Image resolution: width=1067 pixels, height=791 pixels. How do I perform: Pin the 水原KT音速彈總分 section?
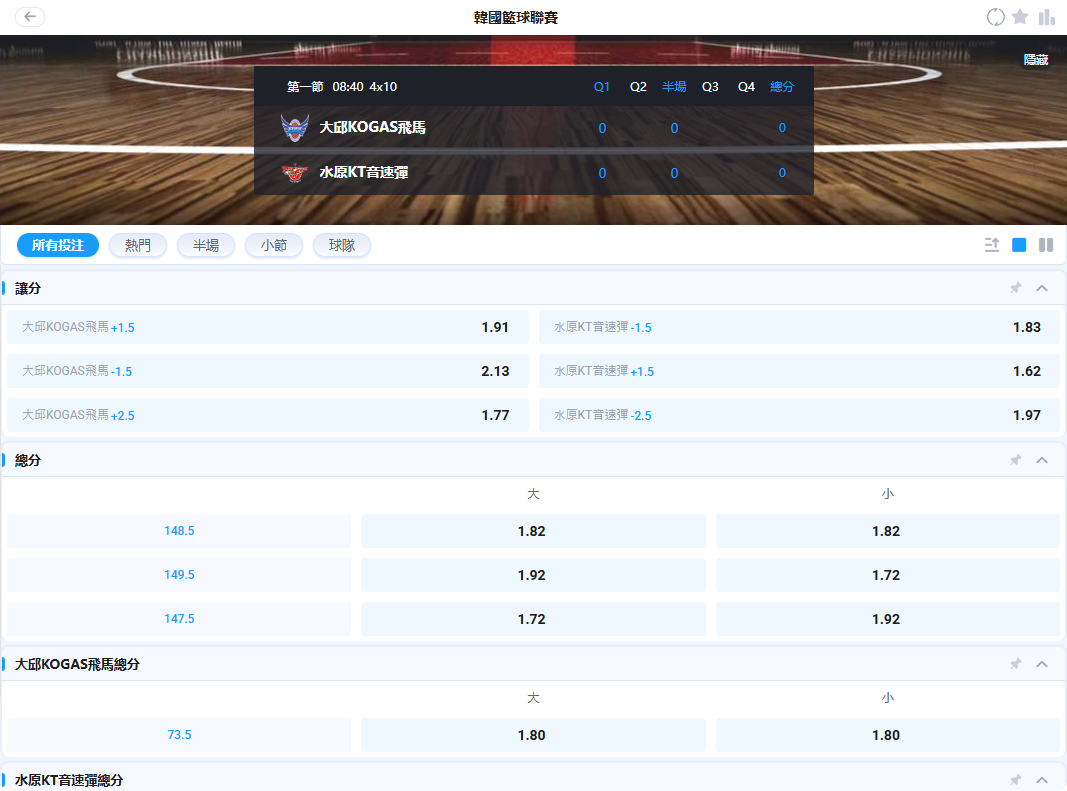coord(1015,779)
